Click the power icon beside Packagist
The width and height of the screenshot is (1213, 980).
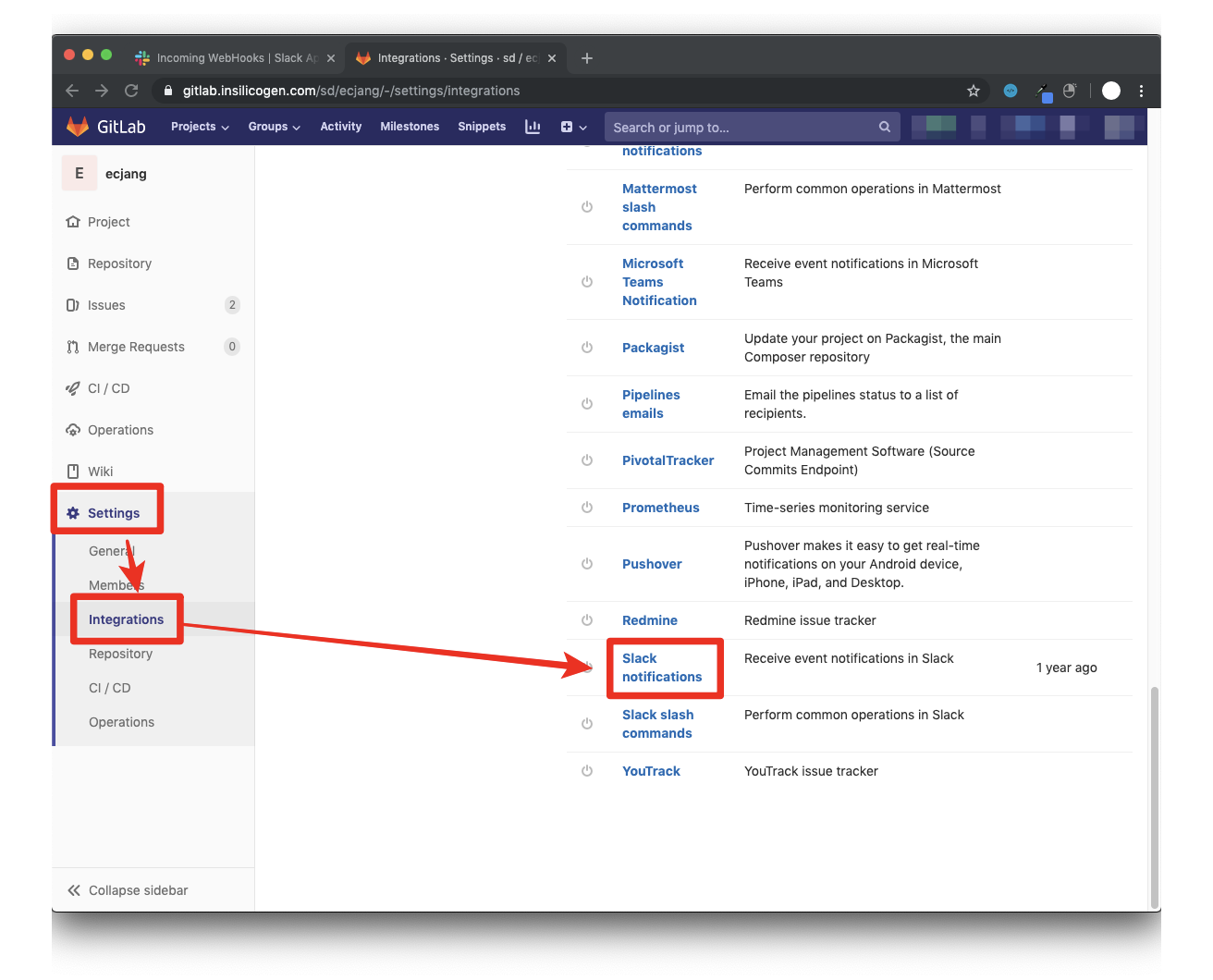[x=587, y=348]
